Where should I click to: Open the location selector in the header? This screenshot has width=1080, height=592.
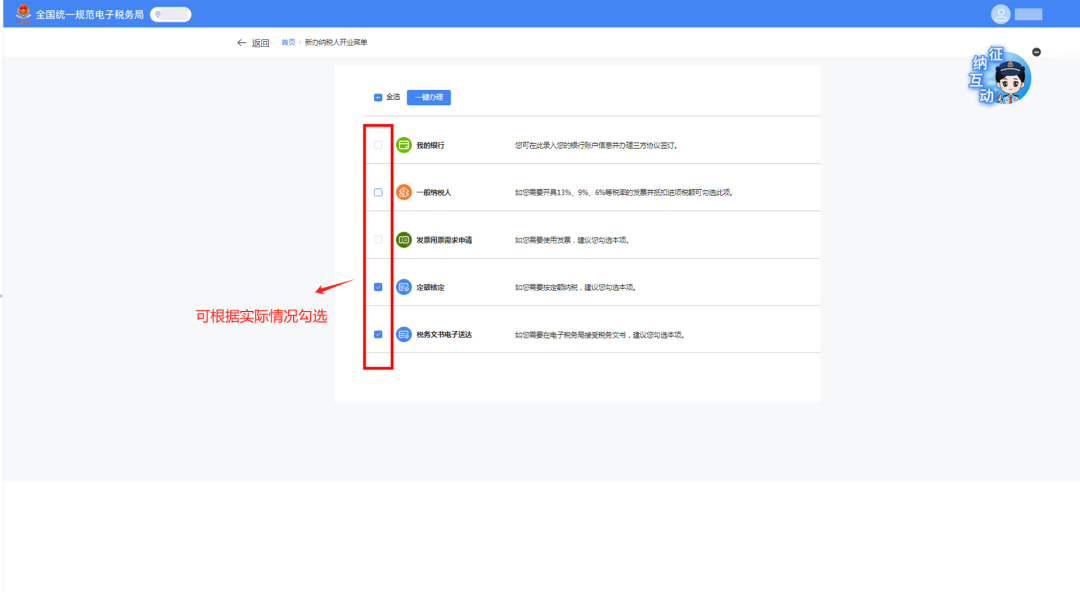coord(170,14)
